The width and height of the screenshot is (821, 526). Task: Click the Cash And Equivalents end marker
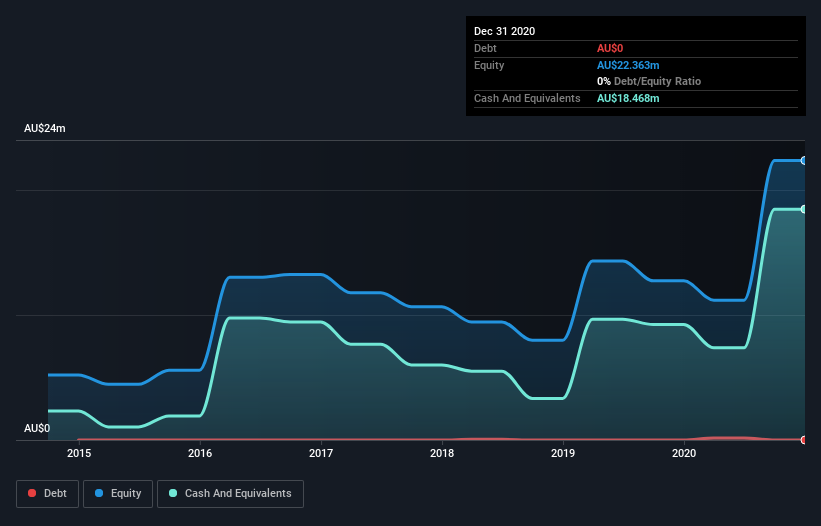(804, 209)
